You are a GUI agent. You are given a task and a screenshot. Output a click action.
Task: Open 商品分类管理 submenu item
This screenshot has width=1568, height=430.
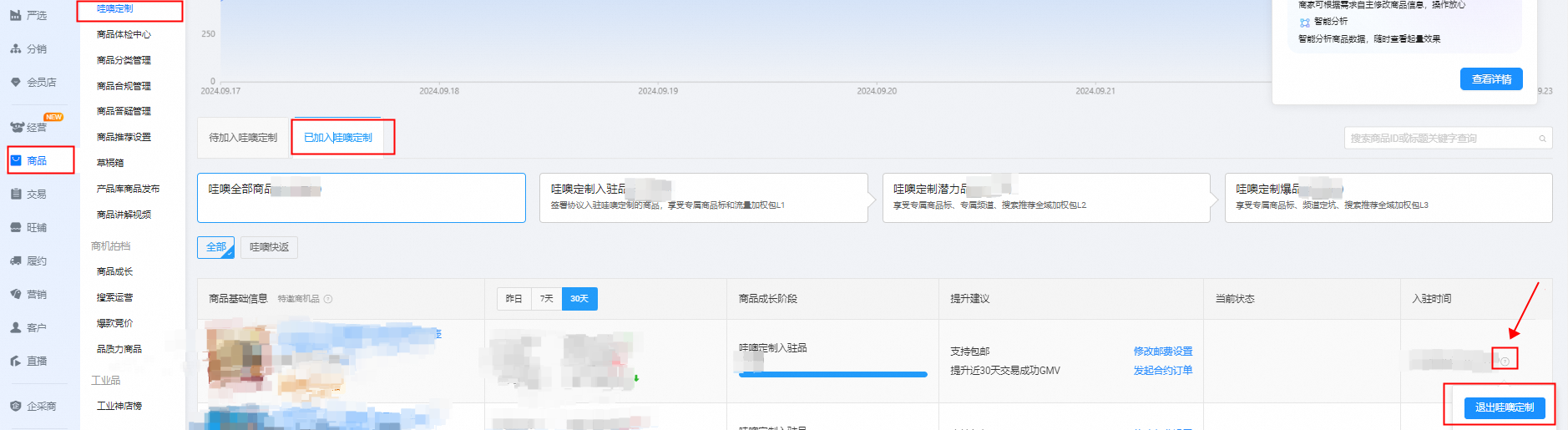pyautogui.click(x=124, y=60)
